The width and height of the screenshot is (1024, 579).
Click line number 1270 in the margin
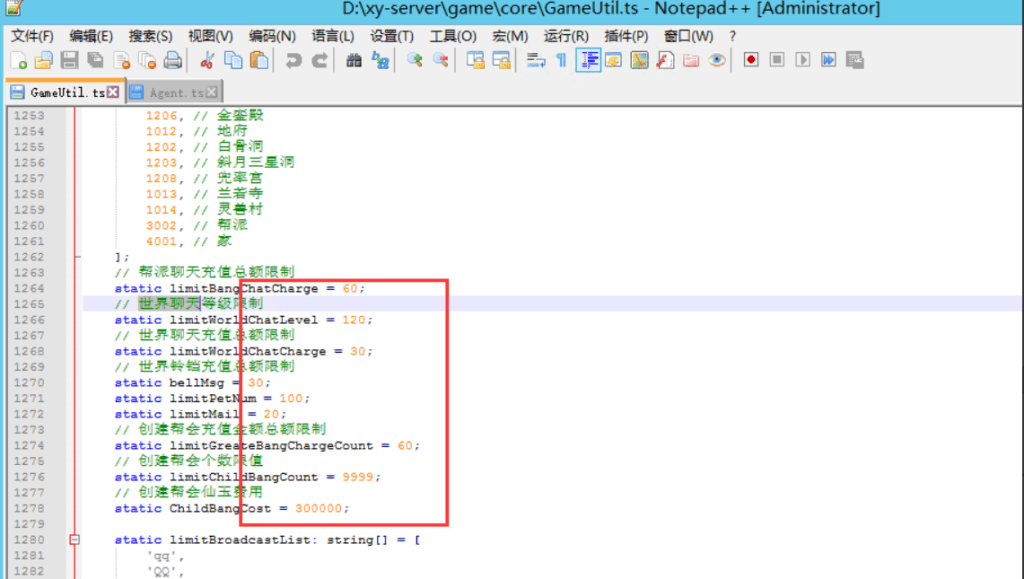[30, 383]
